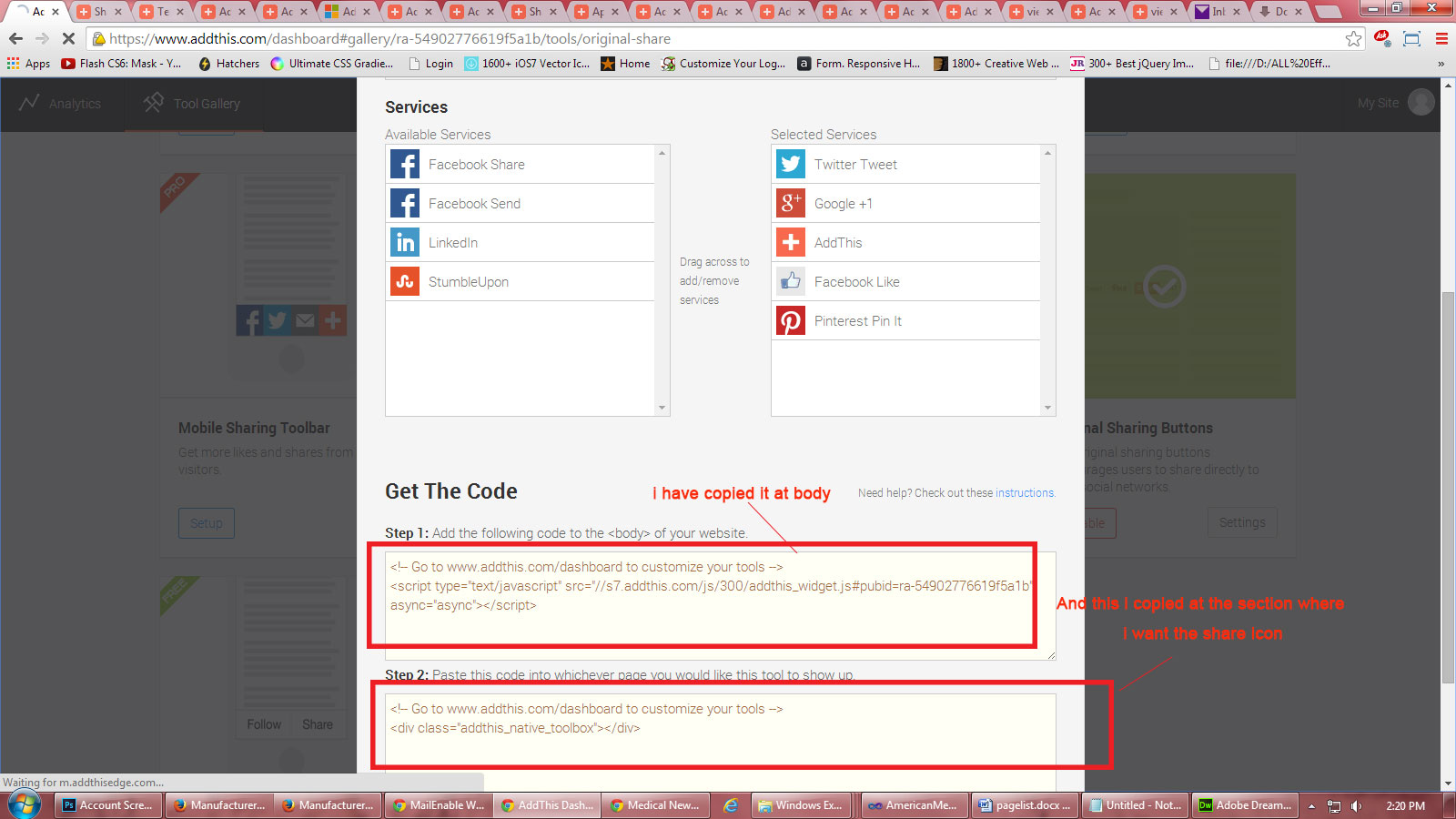Open the Account Scre... Photoshop taskbar window

click(109, 805)
